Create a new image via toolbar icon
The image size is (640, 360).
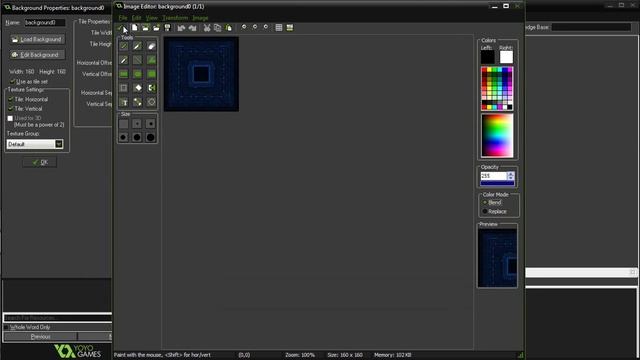pyautogui.click(x=134, y=28)
